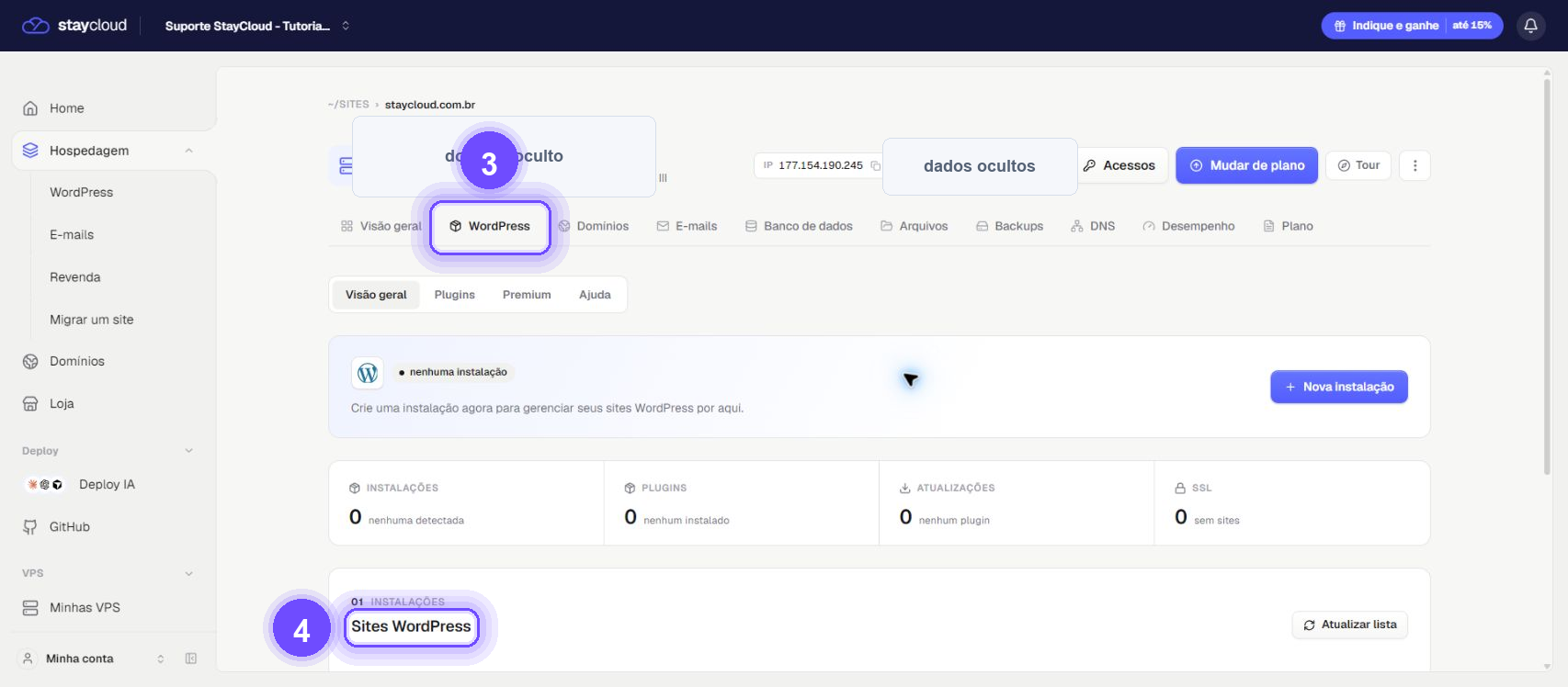Image resolution: width=1568 pixels, height=687 pixels.
Task: Click the ~/SITES breadcrumb link
Action: pos(348,105)
